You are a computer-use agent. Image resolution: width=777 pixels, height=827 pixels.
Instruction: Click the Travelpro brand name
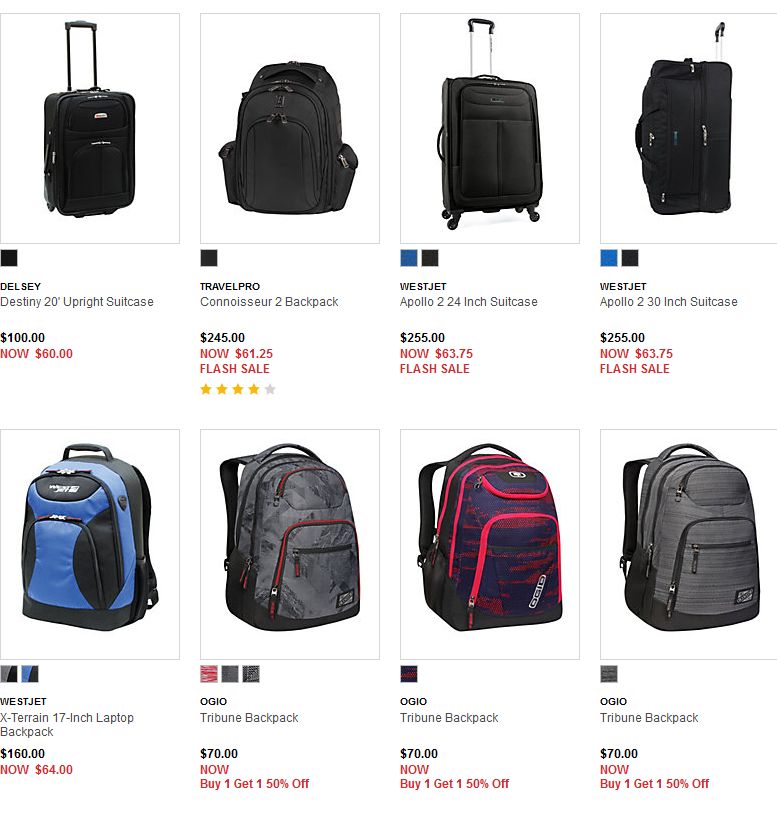230,286
